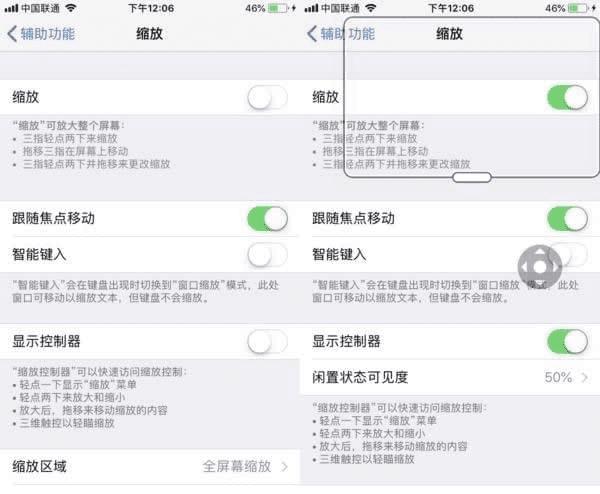Tap battery icon in left status bar

coord(278,8)
